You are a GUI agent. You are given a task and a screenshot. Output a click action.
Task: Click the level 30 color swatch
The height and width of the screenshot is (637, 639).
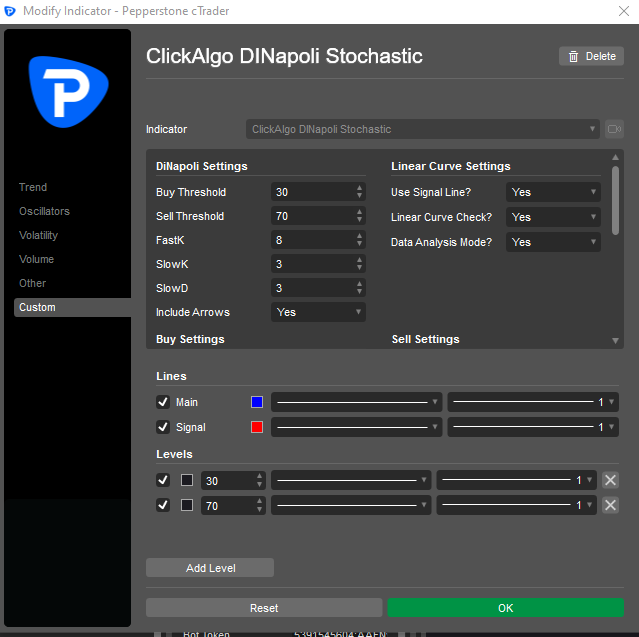pos(187,481)
